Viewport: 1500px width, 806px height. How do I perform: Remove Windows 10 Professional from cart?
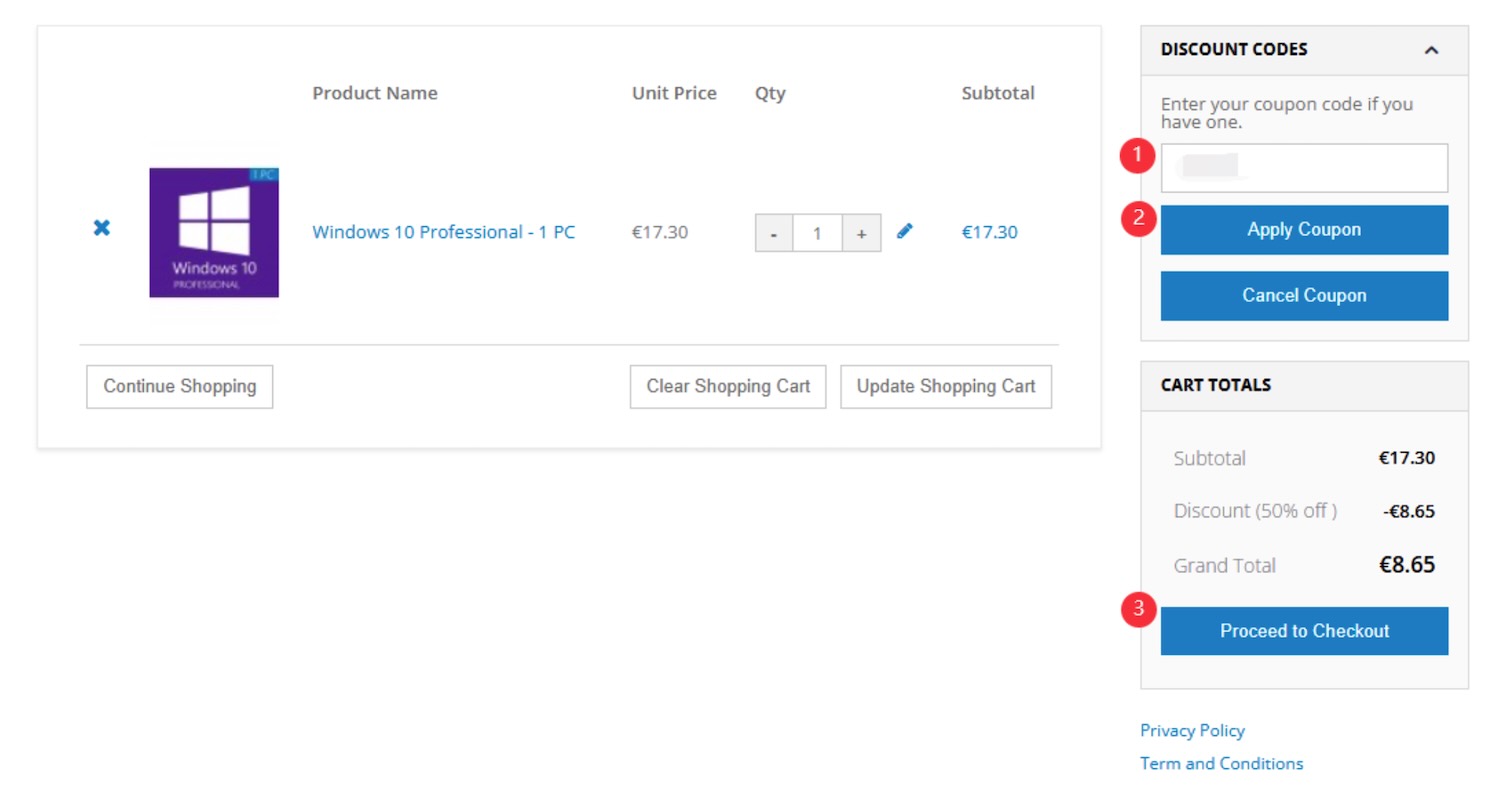[101, 228]
